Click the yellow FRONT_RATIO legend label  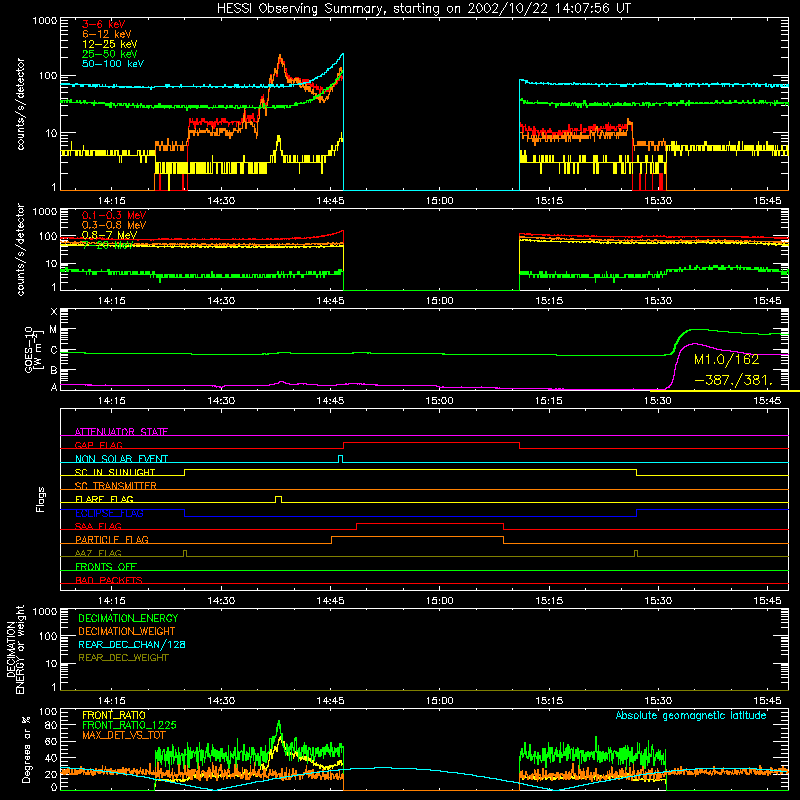coord(114,715)
